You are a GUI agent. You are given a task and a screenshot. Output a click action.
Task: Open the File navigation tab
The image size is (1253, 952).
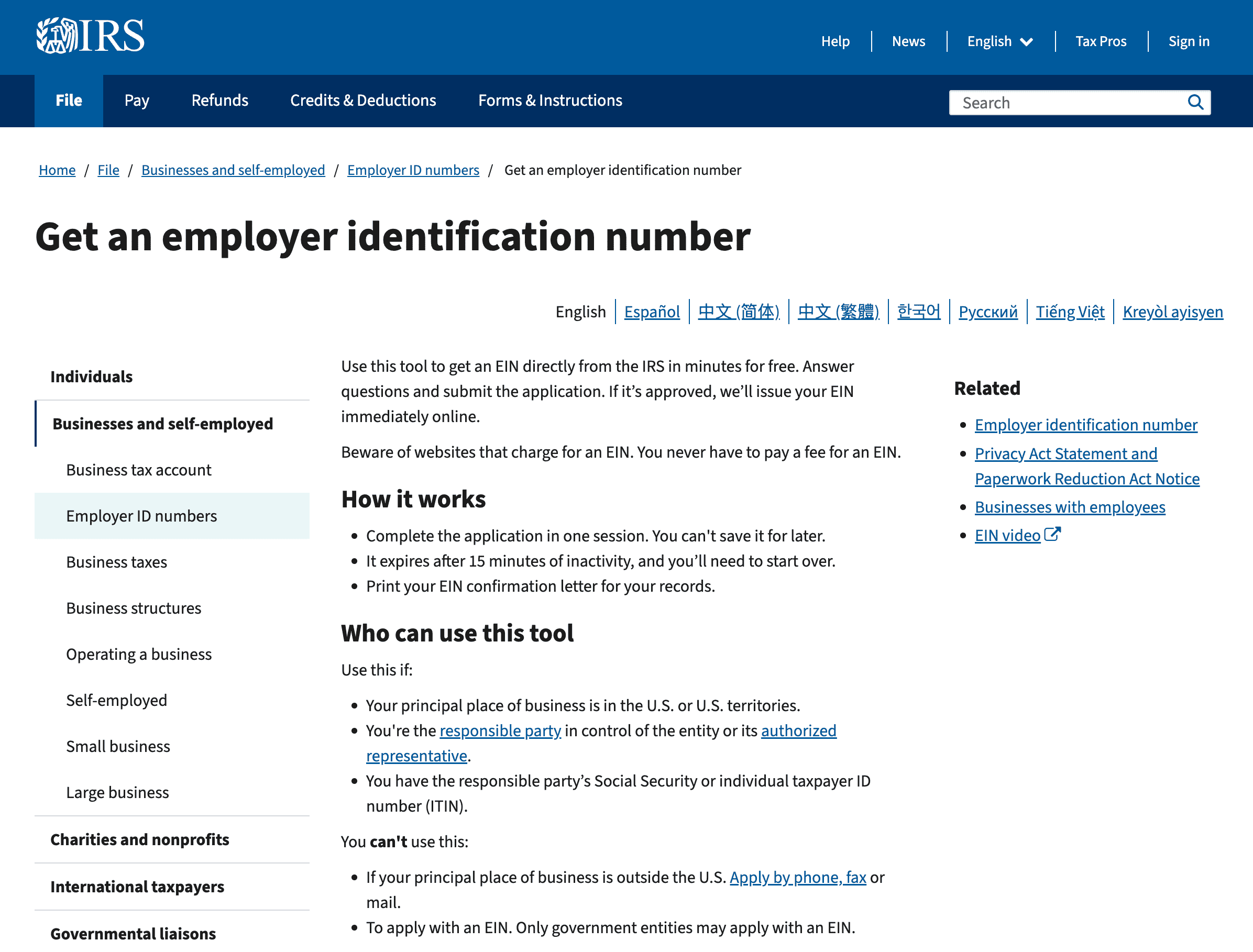click(x=69, y=101)
